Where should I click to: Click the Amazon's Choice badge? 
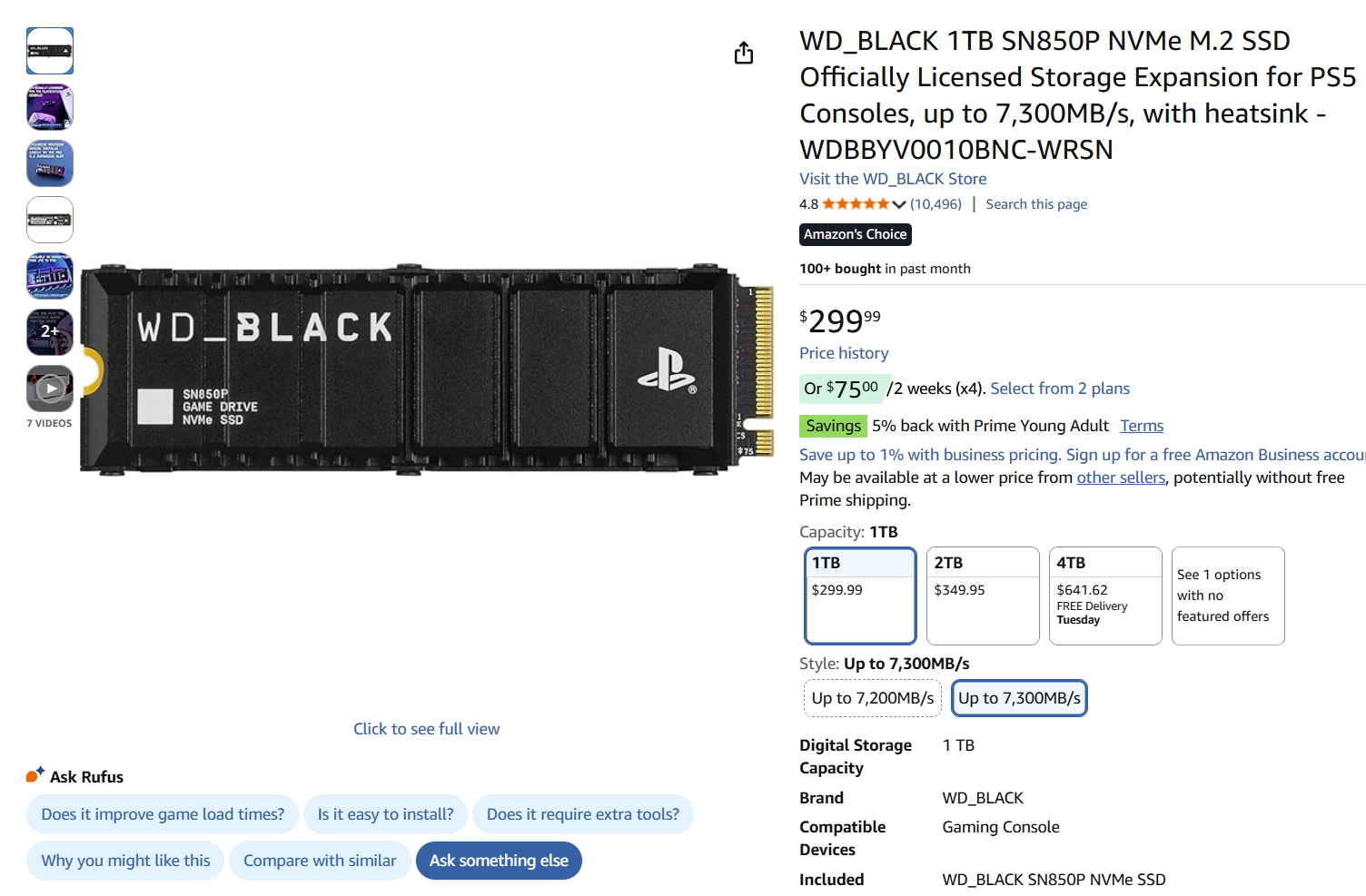[x=854, y=234]
